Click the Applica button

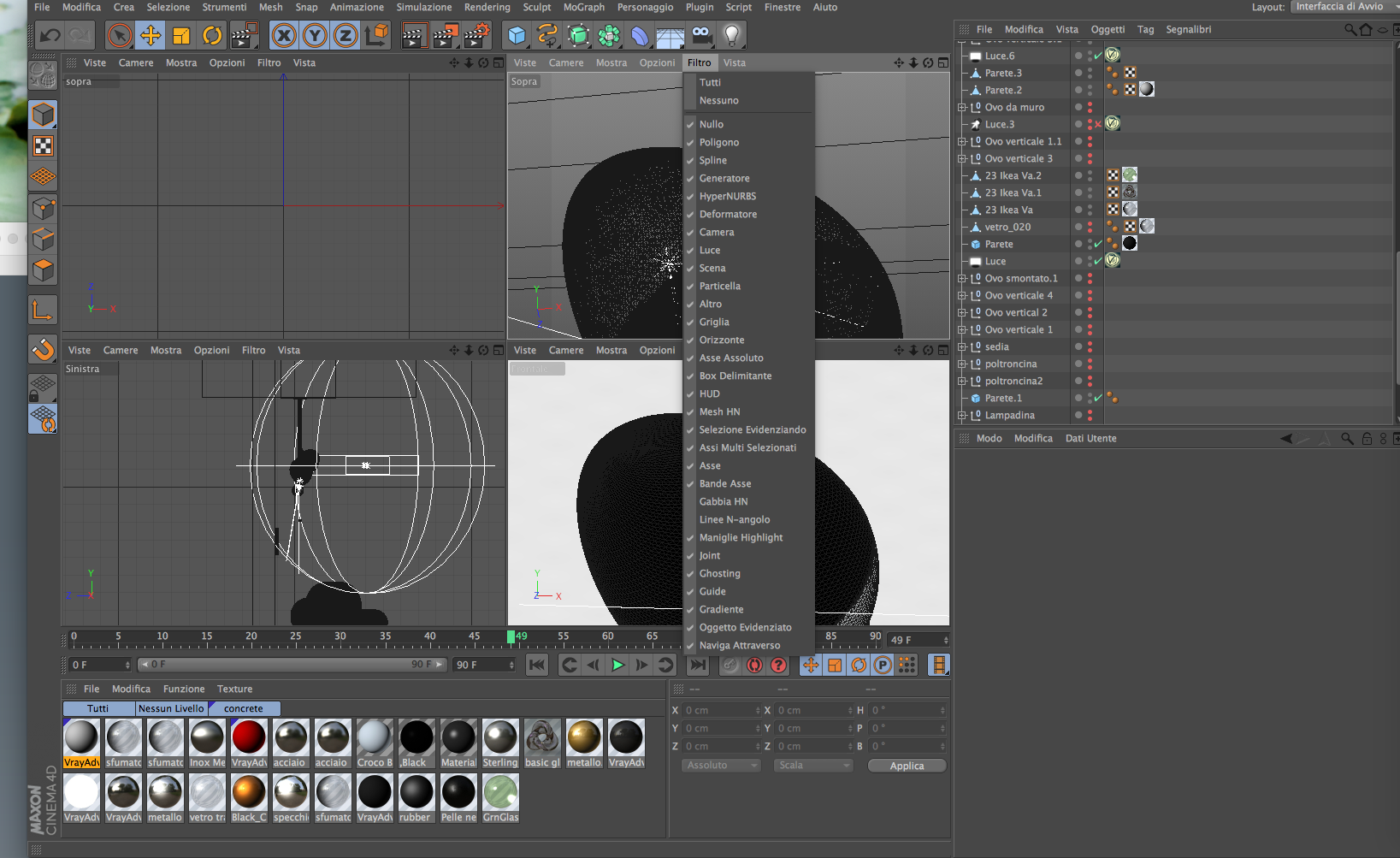point(907,766)
